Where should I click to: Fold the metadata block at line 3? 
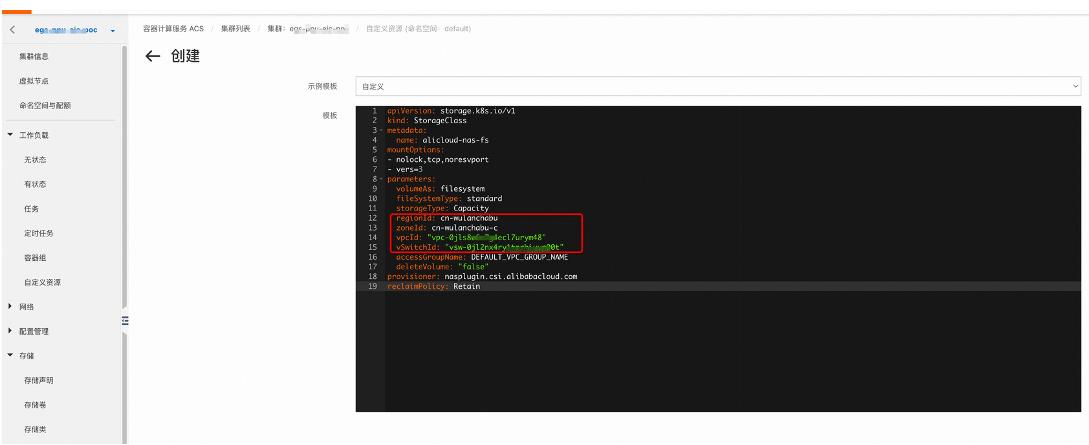click(382, 131)
